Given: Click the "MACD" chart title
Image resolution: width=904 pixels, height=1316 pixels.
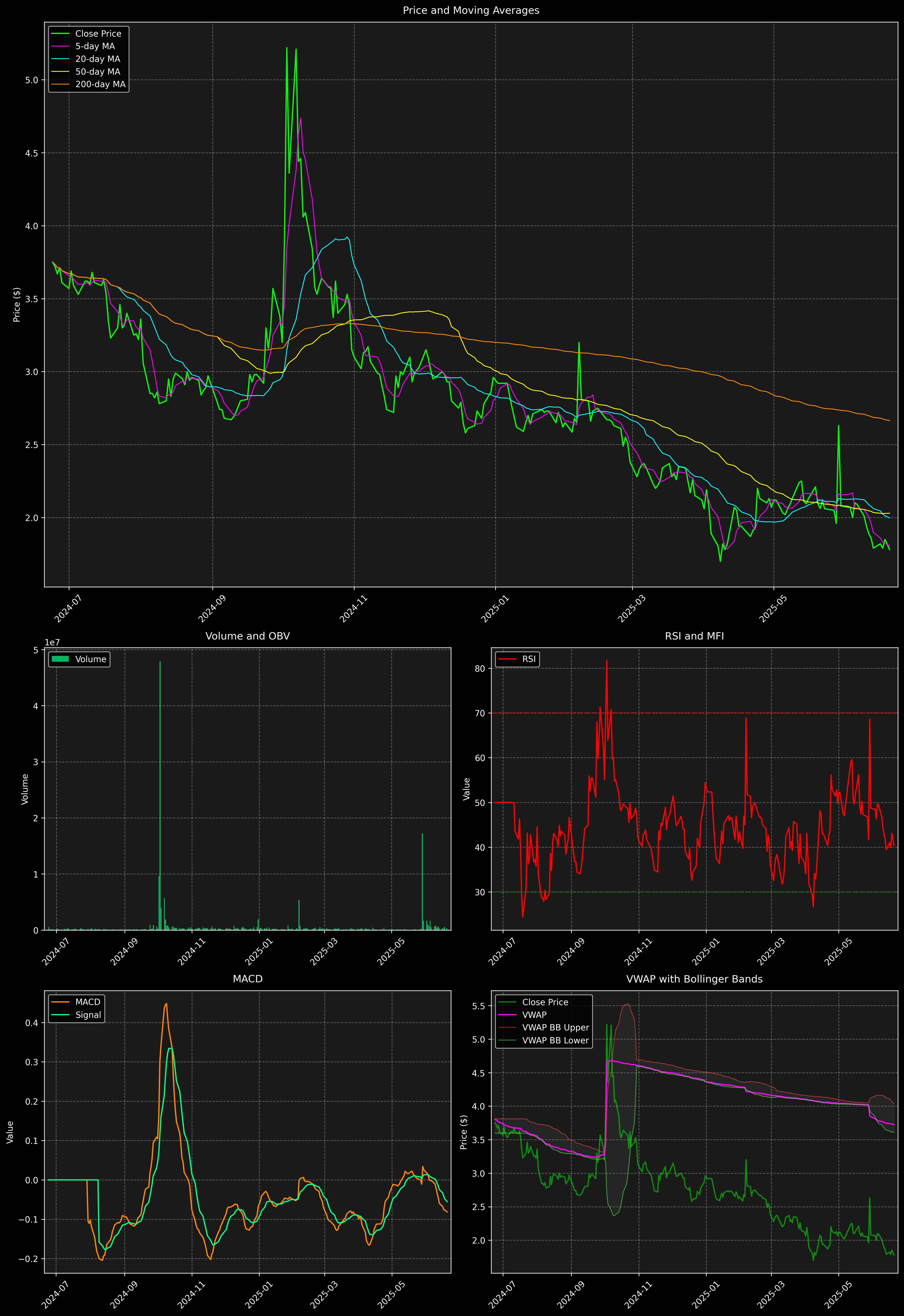Looking at the screenshot, I should 248,979.
